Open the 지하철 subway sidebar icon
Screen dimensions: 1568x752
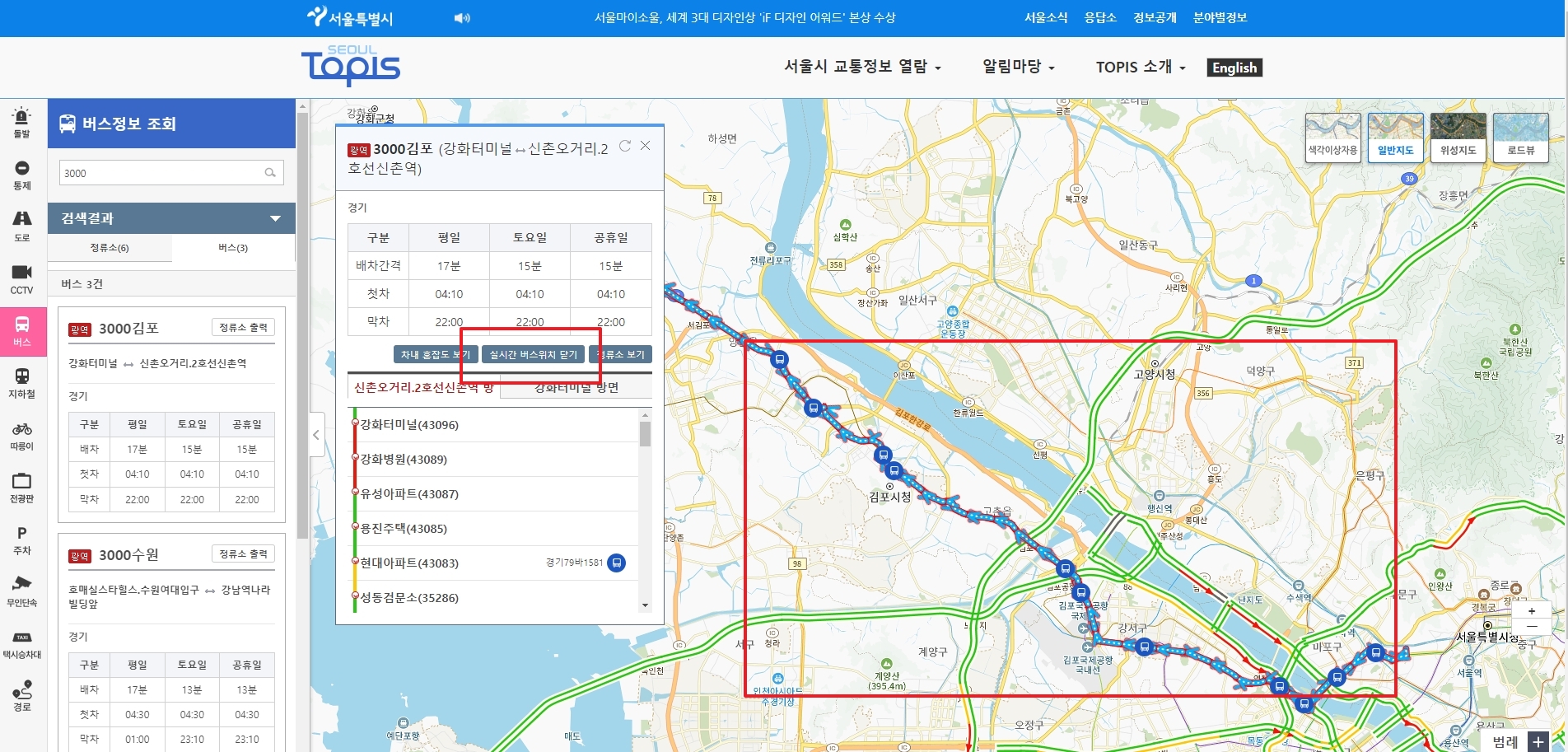pos(22,383)
